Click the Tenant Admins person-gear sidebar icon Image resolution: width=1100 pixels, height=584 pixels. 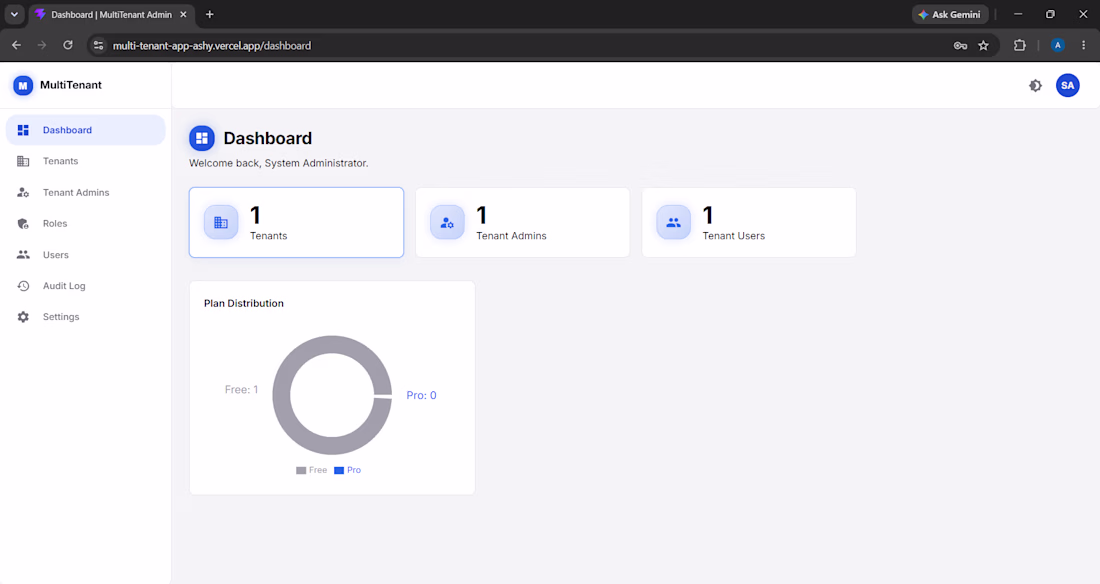click(x=23, y=192)
